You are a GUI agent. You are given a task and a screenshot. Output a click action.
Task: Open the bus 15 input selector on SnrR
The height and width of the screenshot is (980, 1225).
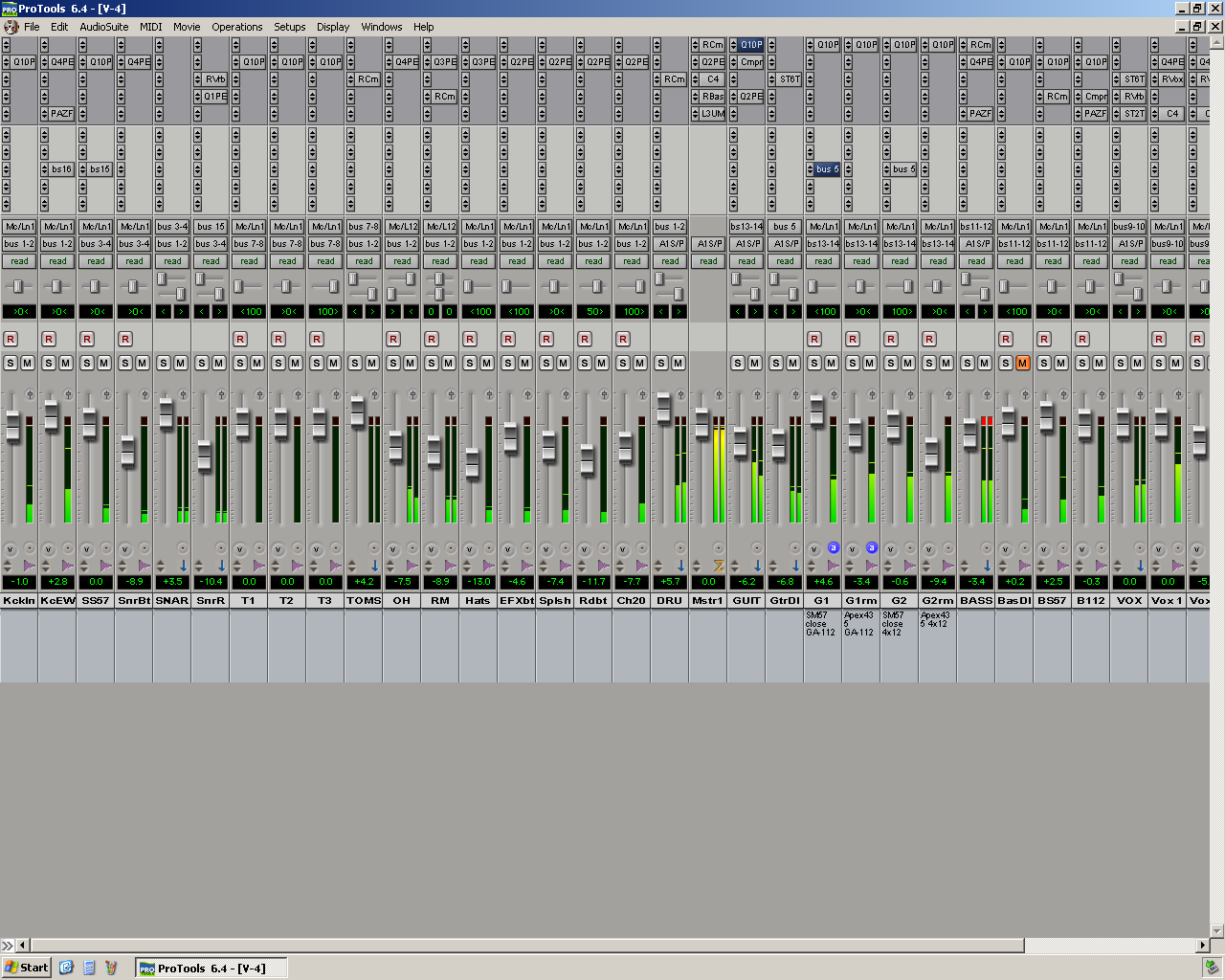point(211,227)
